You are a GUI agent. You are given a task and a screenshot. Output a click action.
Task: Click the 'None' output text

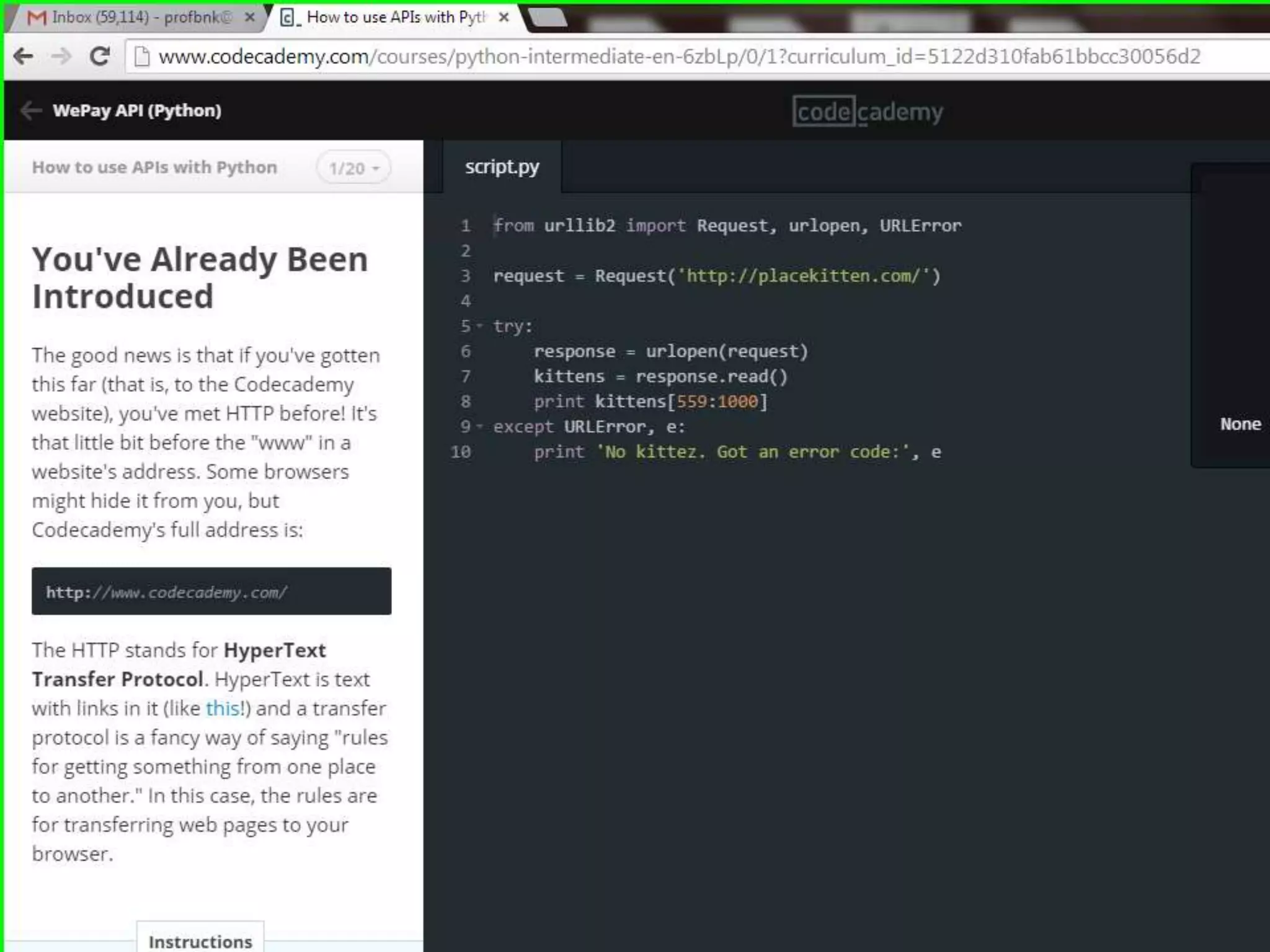click(x=1240, y=424)
